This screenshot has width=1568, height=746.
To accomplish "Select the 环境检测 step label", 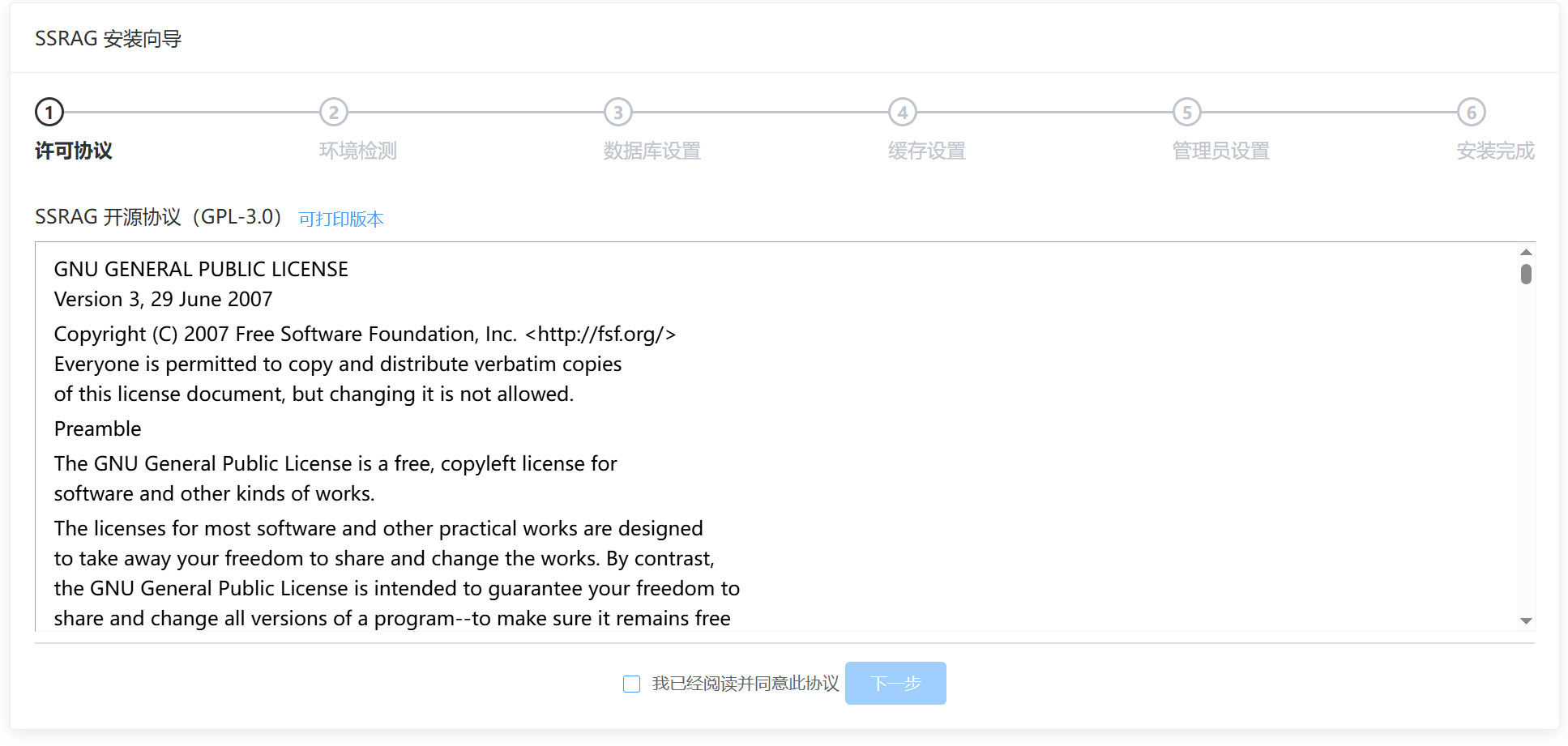I will pos(358,151).
